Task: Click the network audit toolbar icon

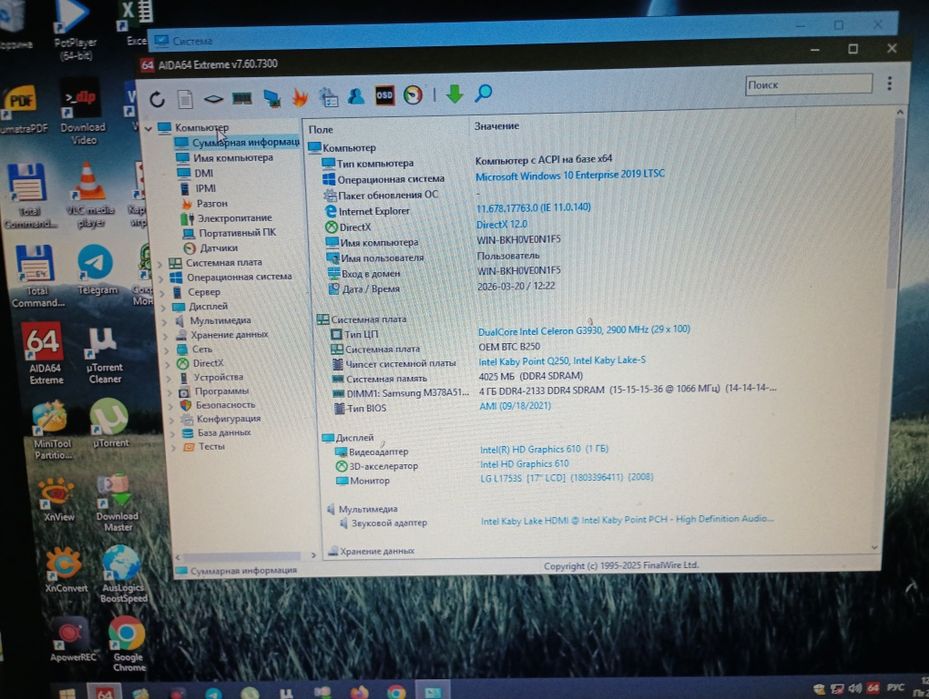Action: coord(329,97)
